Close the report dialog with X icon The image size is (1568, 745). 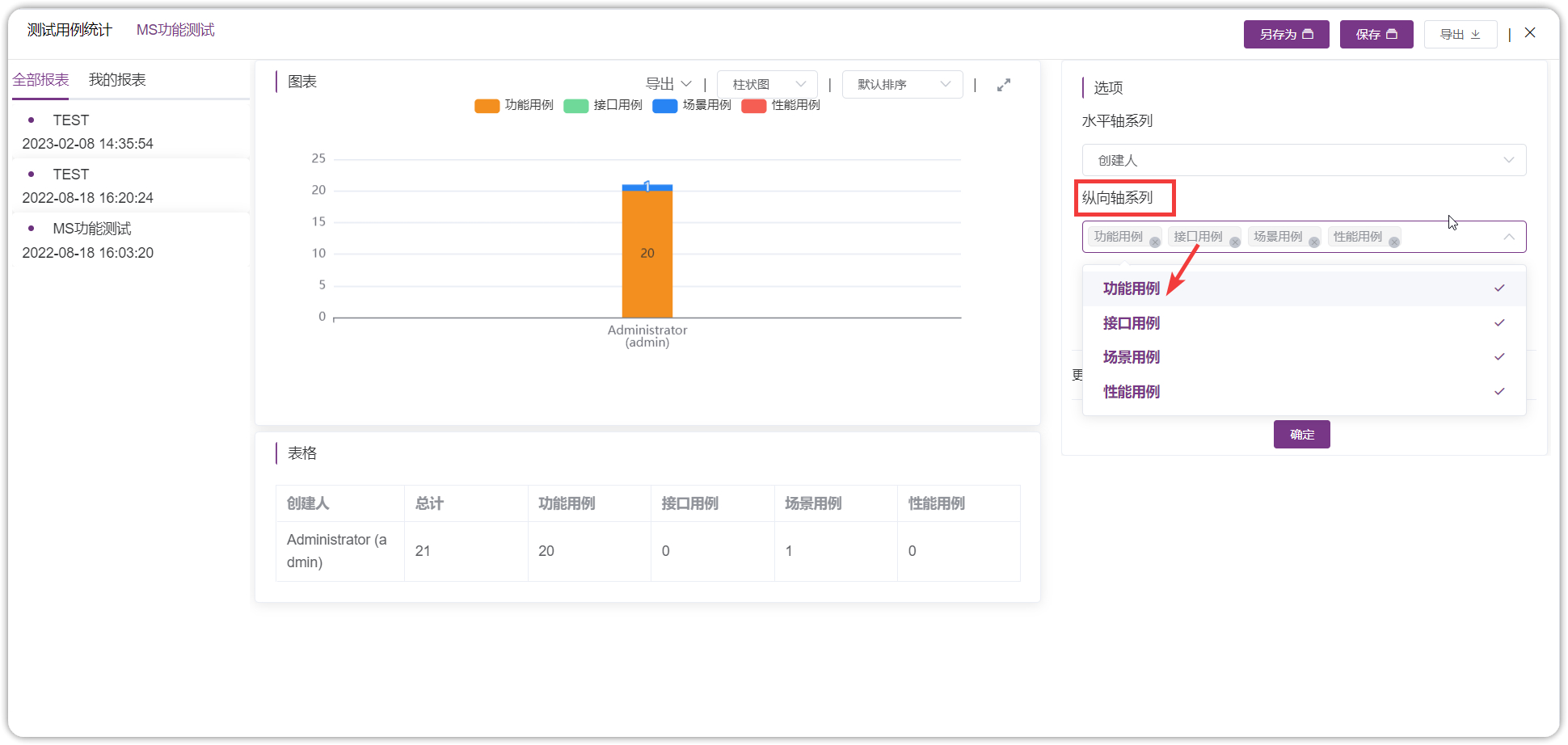(x=1530, y=33)
